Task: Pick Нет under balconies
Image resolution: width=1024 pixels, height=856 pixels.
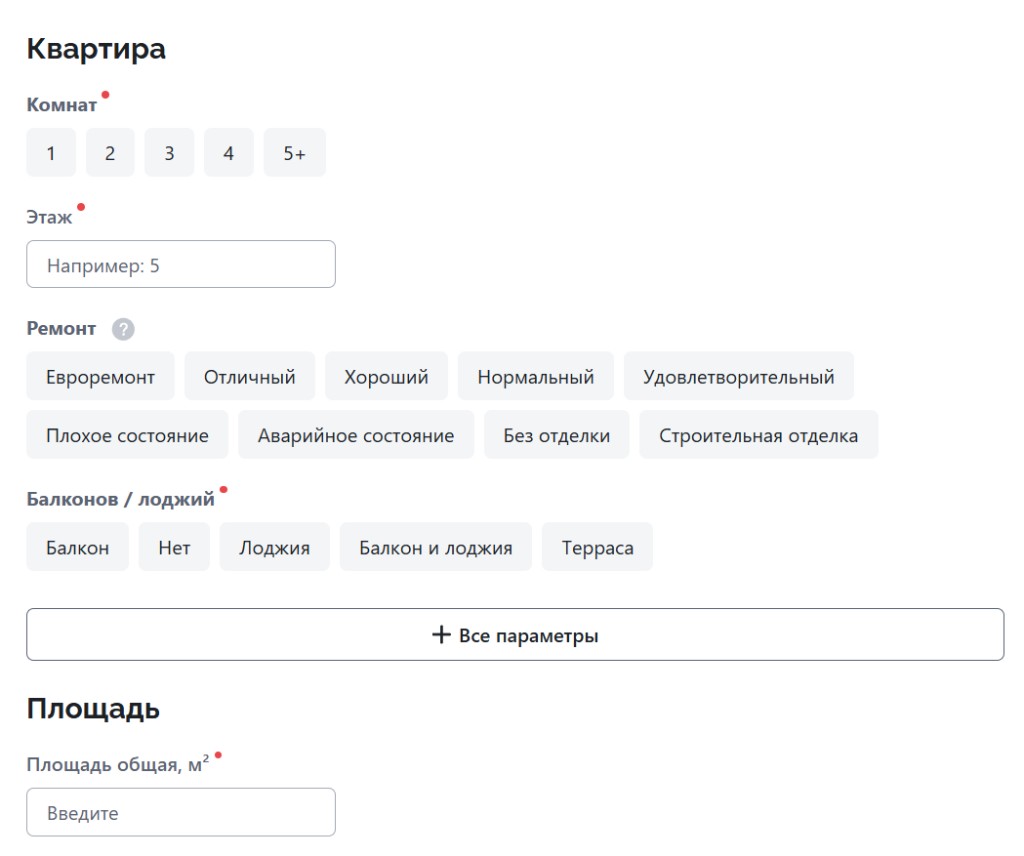Action: click(174, 547)
